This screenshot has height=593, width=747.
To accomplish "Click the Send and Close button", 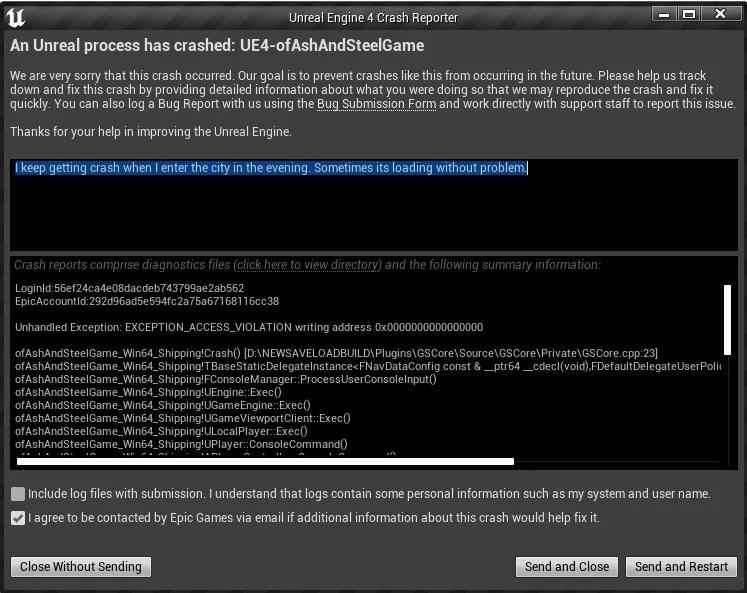I will (567, 566).
